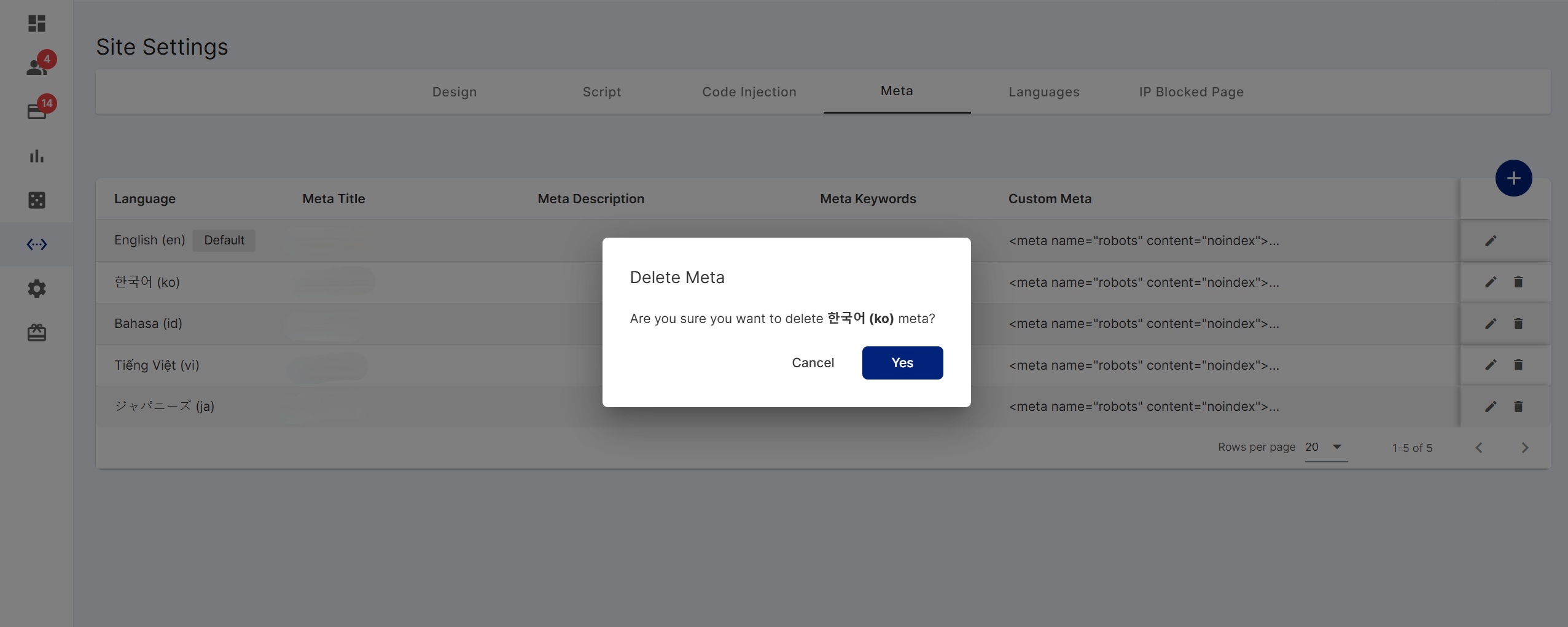Viewport: 1568px width, 627px height.
Task: Go to next page of table
Action: pyautogui.click(x=1524, y=448)
